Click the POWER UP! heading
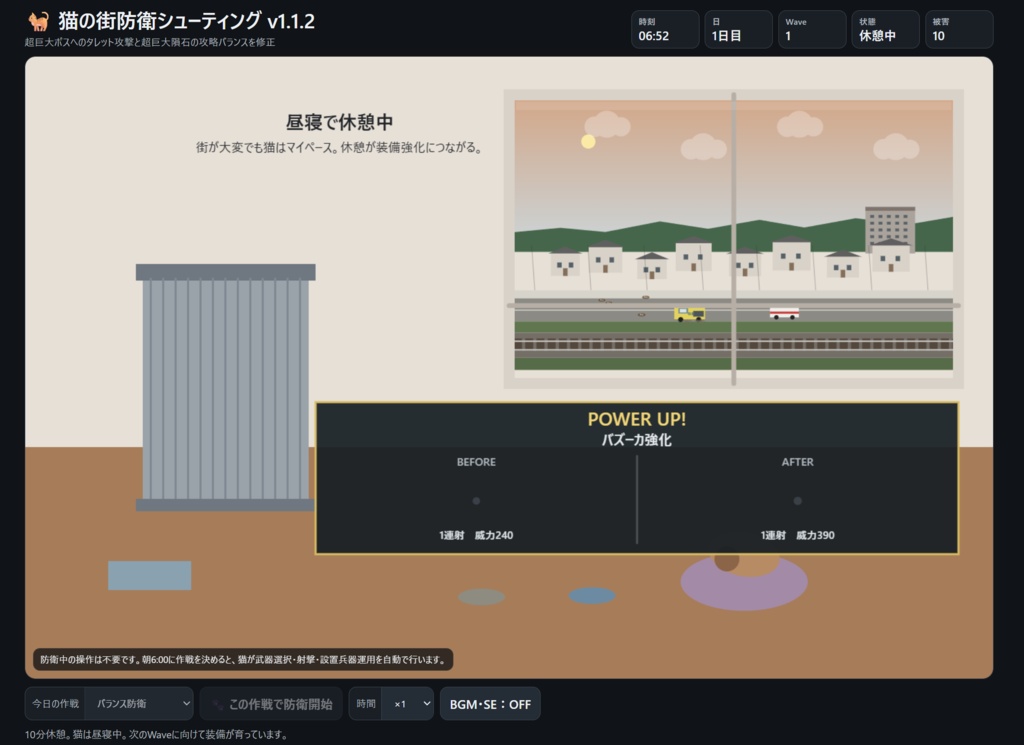 click(x=637, y=419)
